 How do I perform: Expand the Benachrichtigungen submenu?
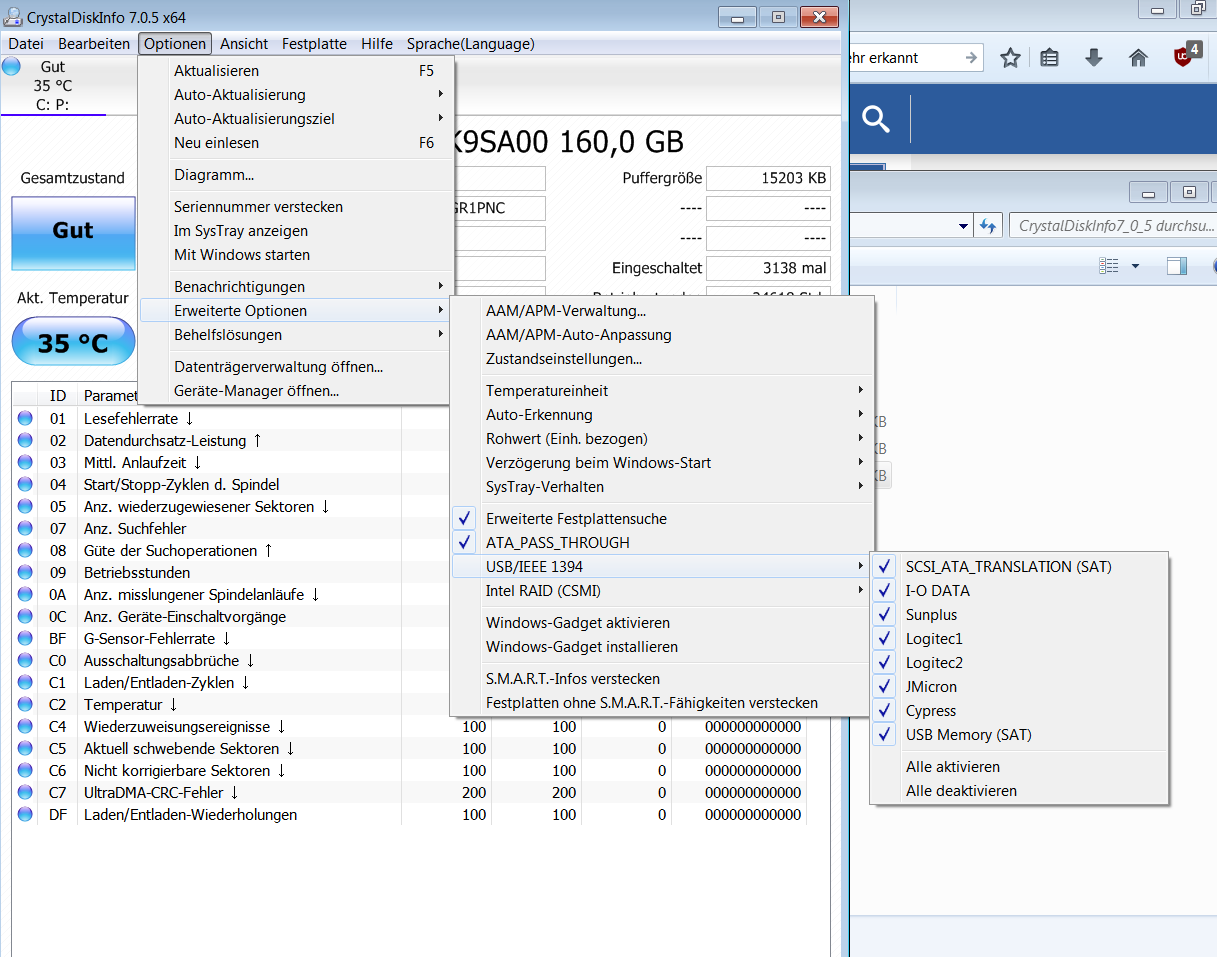coord(296,286)
